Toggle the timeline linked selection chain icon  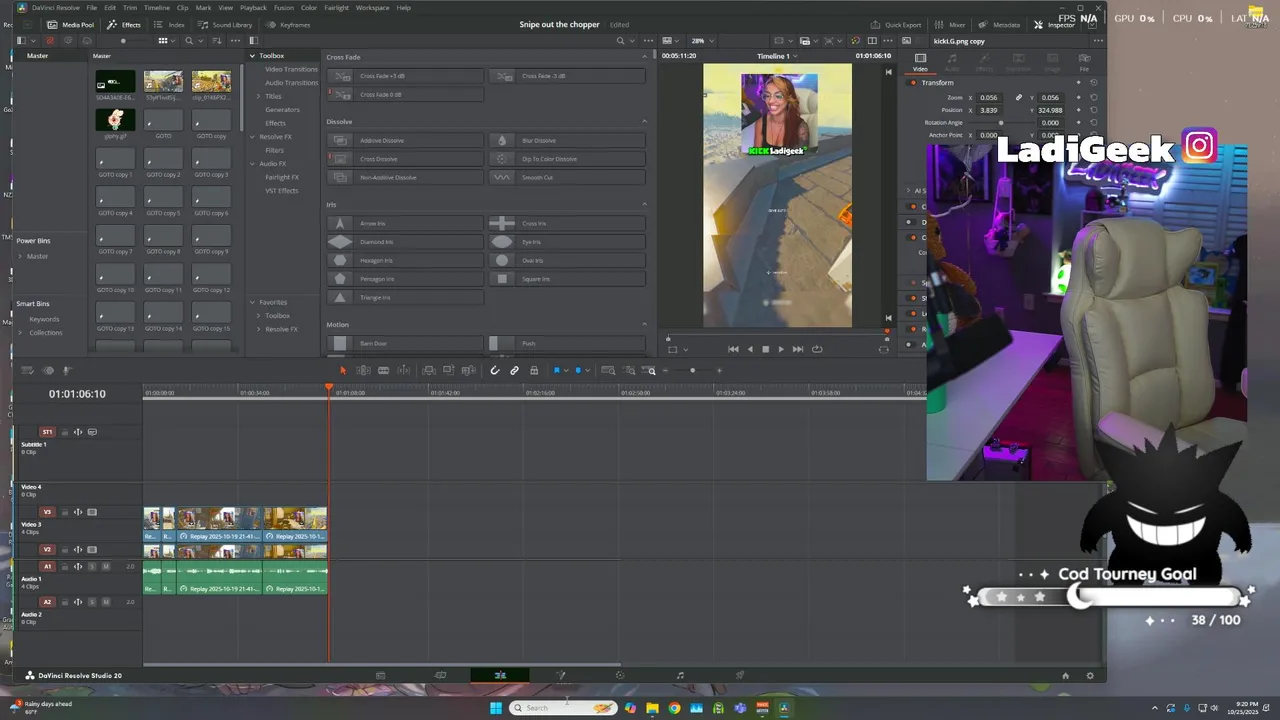tap(514, 371)
